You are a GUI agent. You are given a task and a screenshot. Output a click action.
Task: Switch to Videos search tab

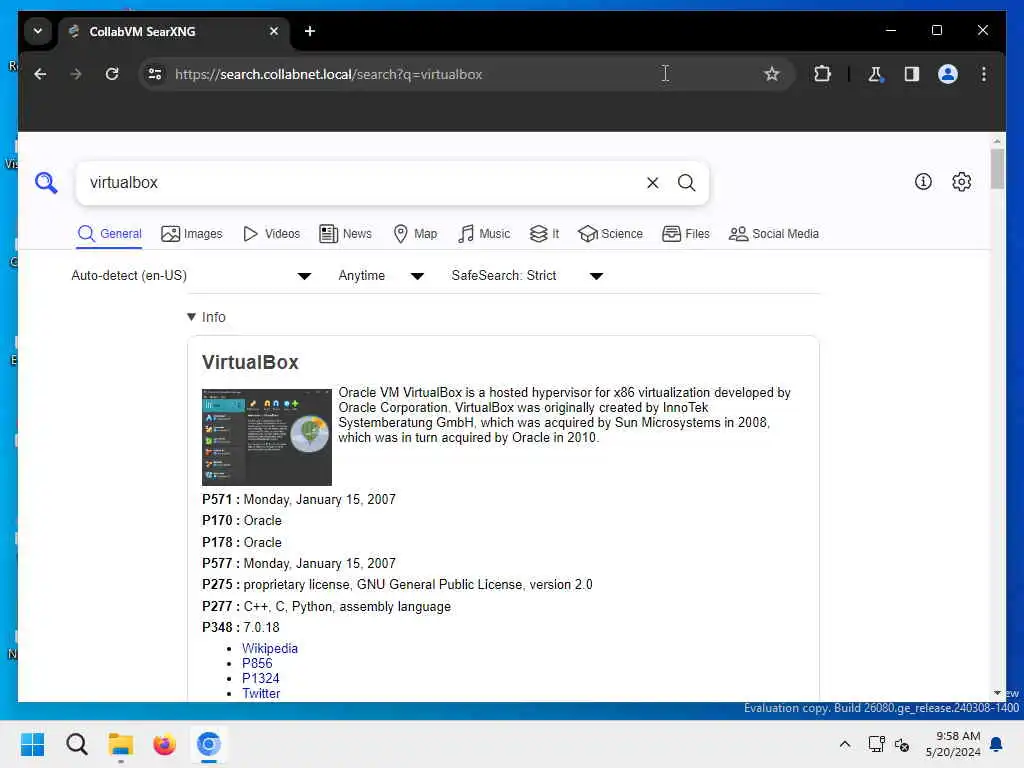271,234
